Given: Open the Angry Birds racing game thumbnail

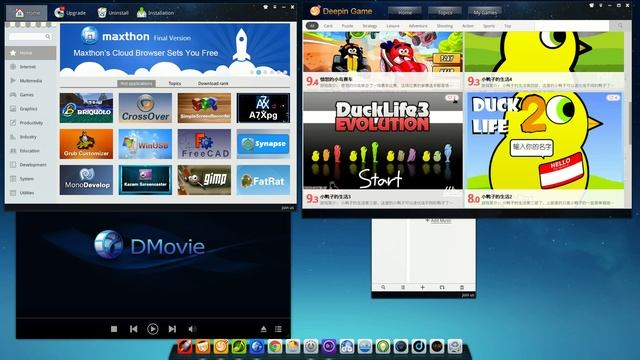Looking at the screenshot, I should (x=383, y=52).
